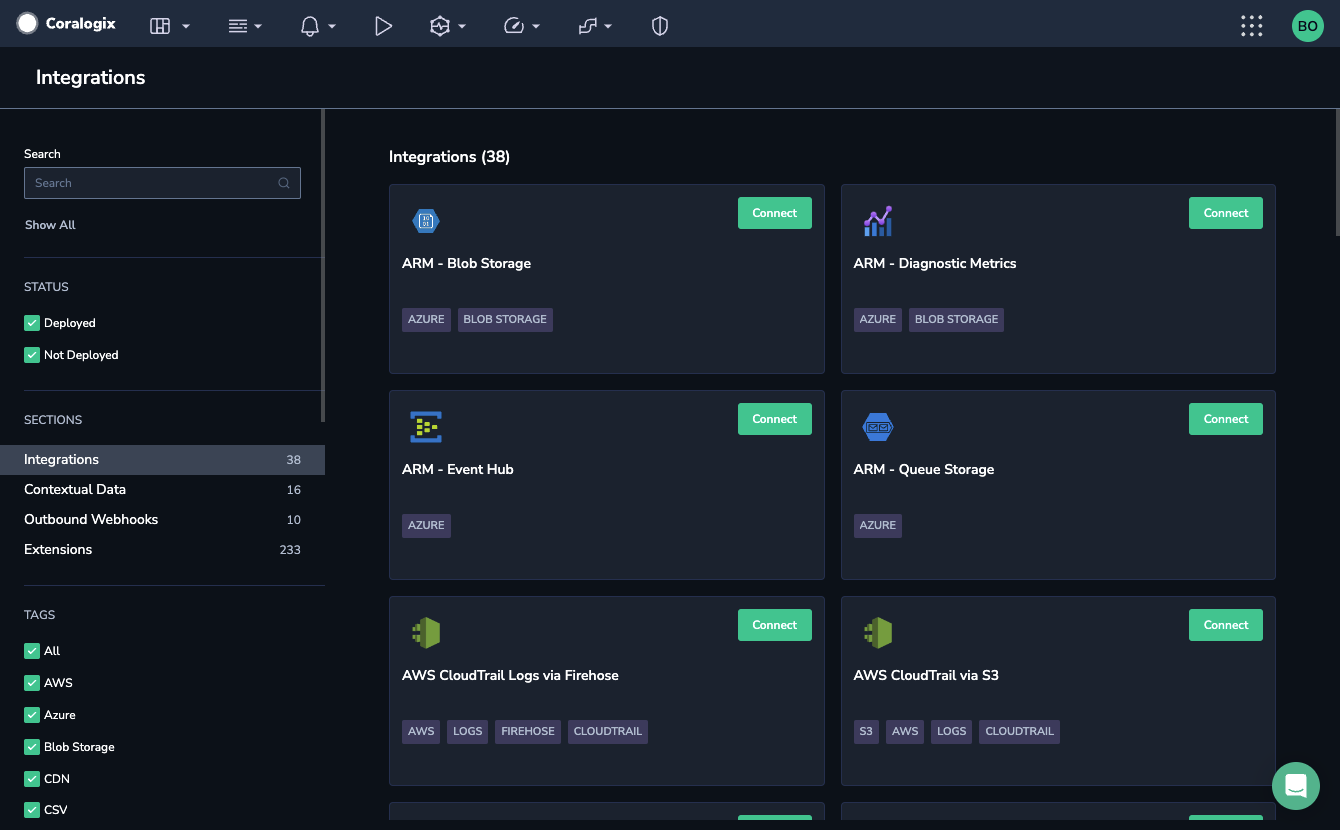1340x830 pixels.
Task: Select the Contextual Data section
Action: (162, 490)
